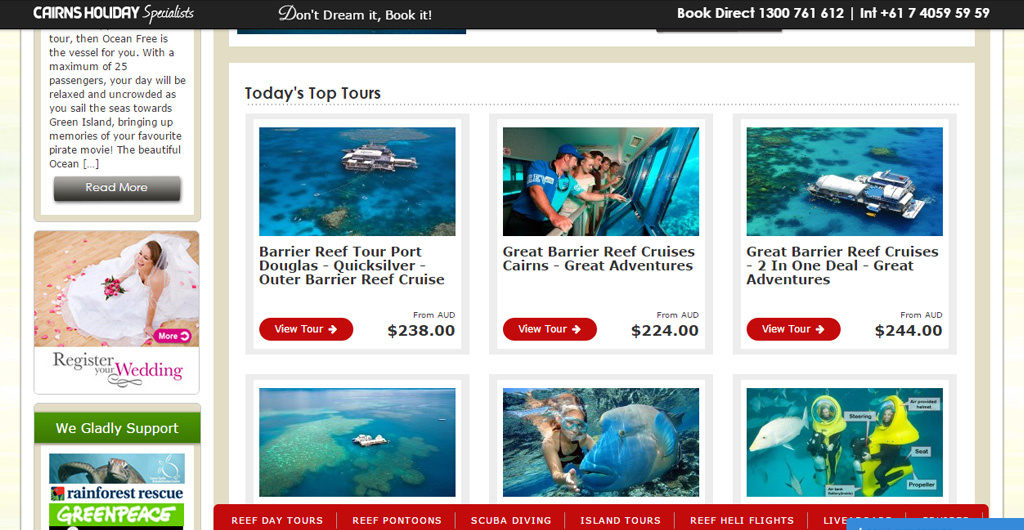Click the Cairns Holiday Specialists logo
This screenshot has width=1024, height=530.
click(114, 13)
